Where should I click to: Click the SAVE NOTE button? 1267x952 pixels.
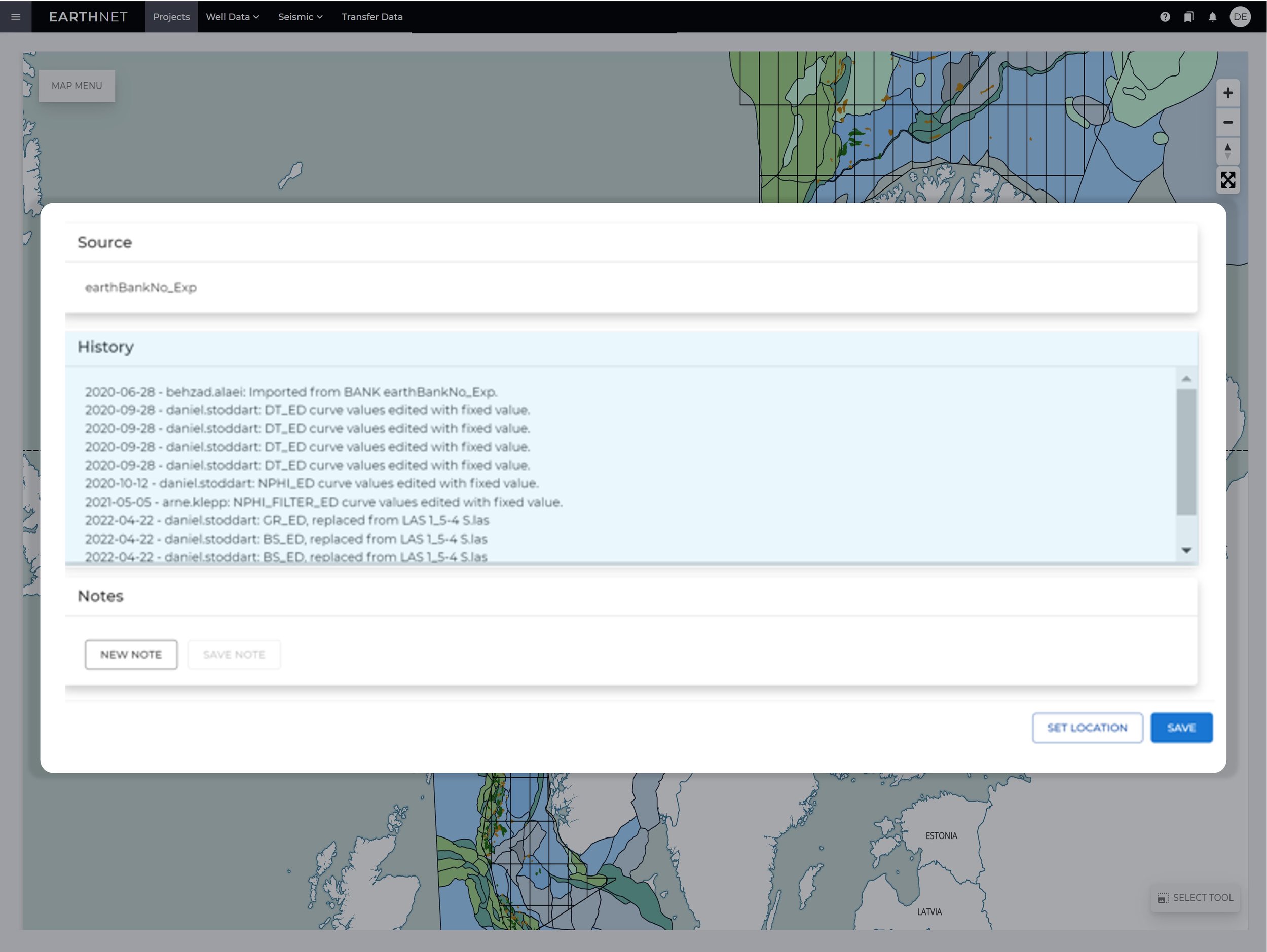[233, 654]
